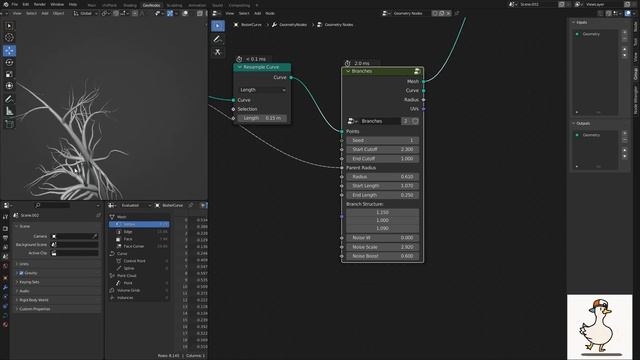
Task: Select the Volume Grids row in spreadsheet
Action: coord(139,291)
